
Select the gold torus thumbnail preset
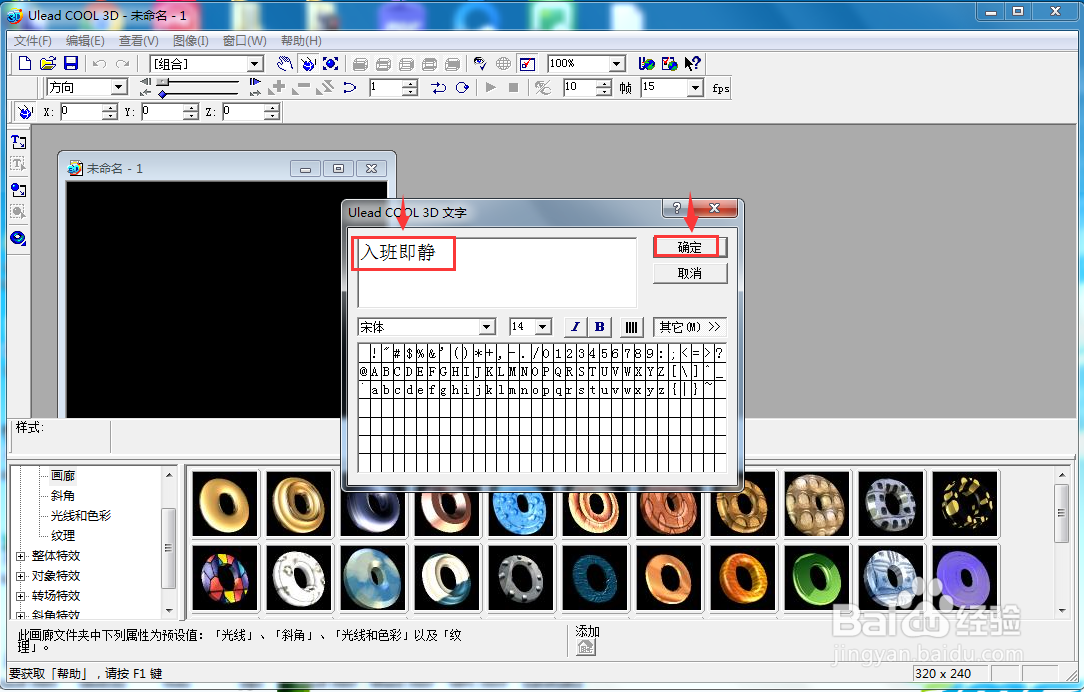[225, 504]
